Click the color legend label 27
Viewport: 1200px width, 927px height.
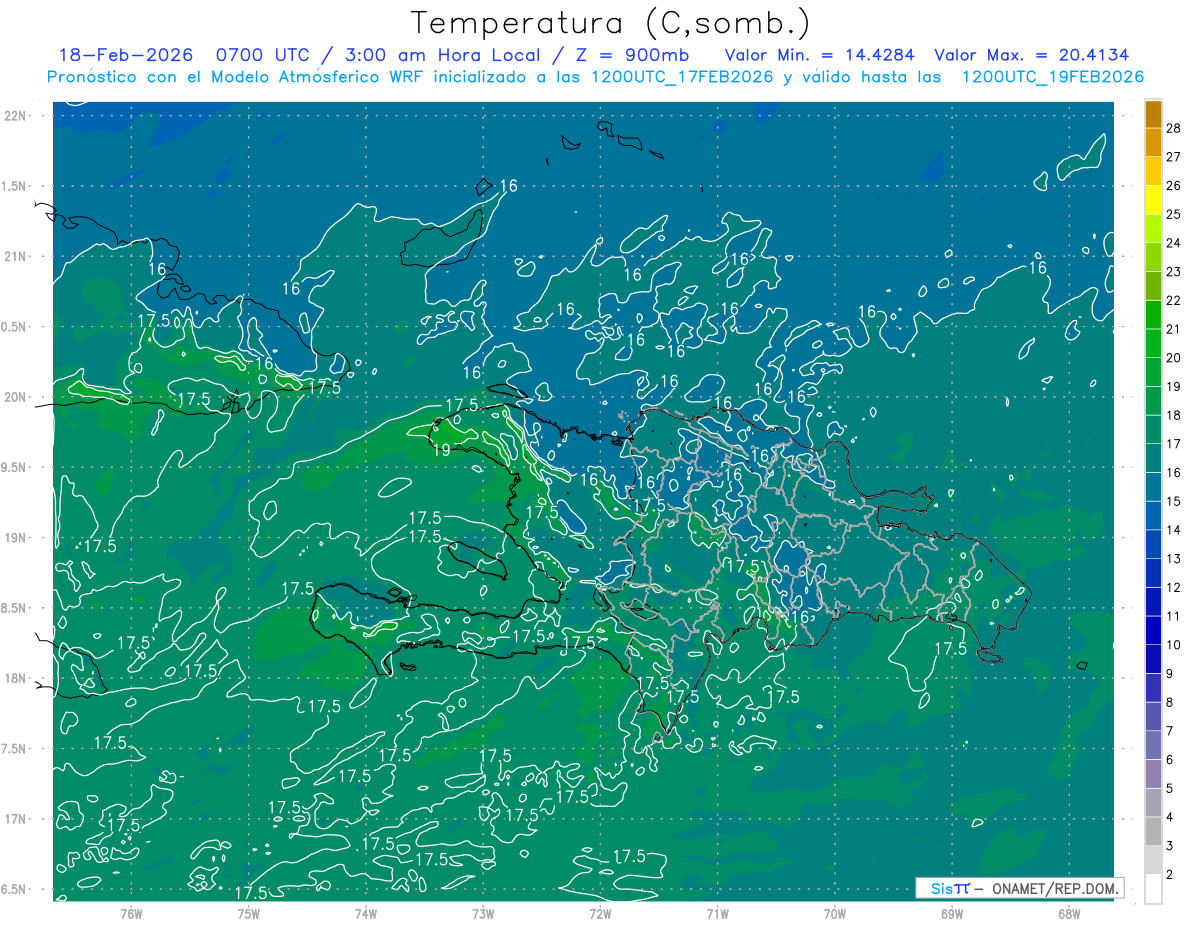tap(1174, 158)
